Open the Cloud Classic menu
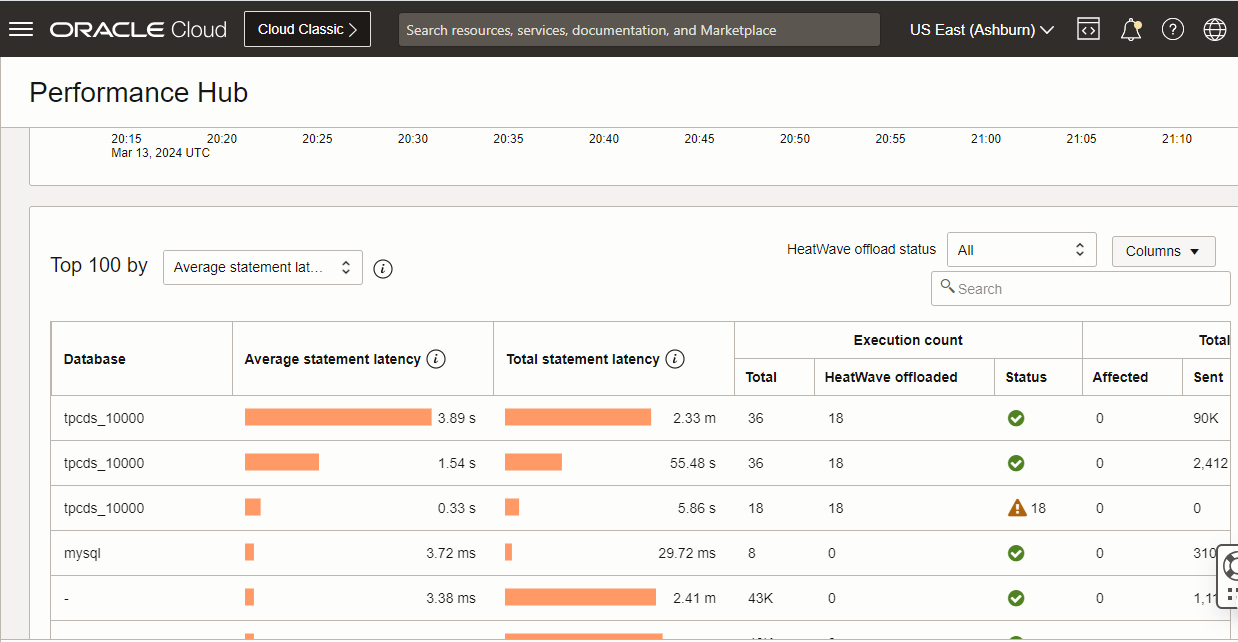Image resolution: width=1238 pixels, height=642 pixels. (307, 29)
